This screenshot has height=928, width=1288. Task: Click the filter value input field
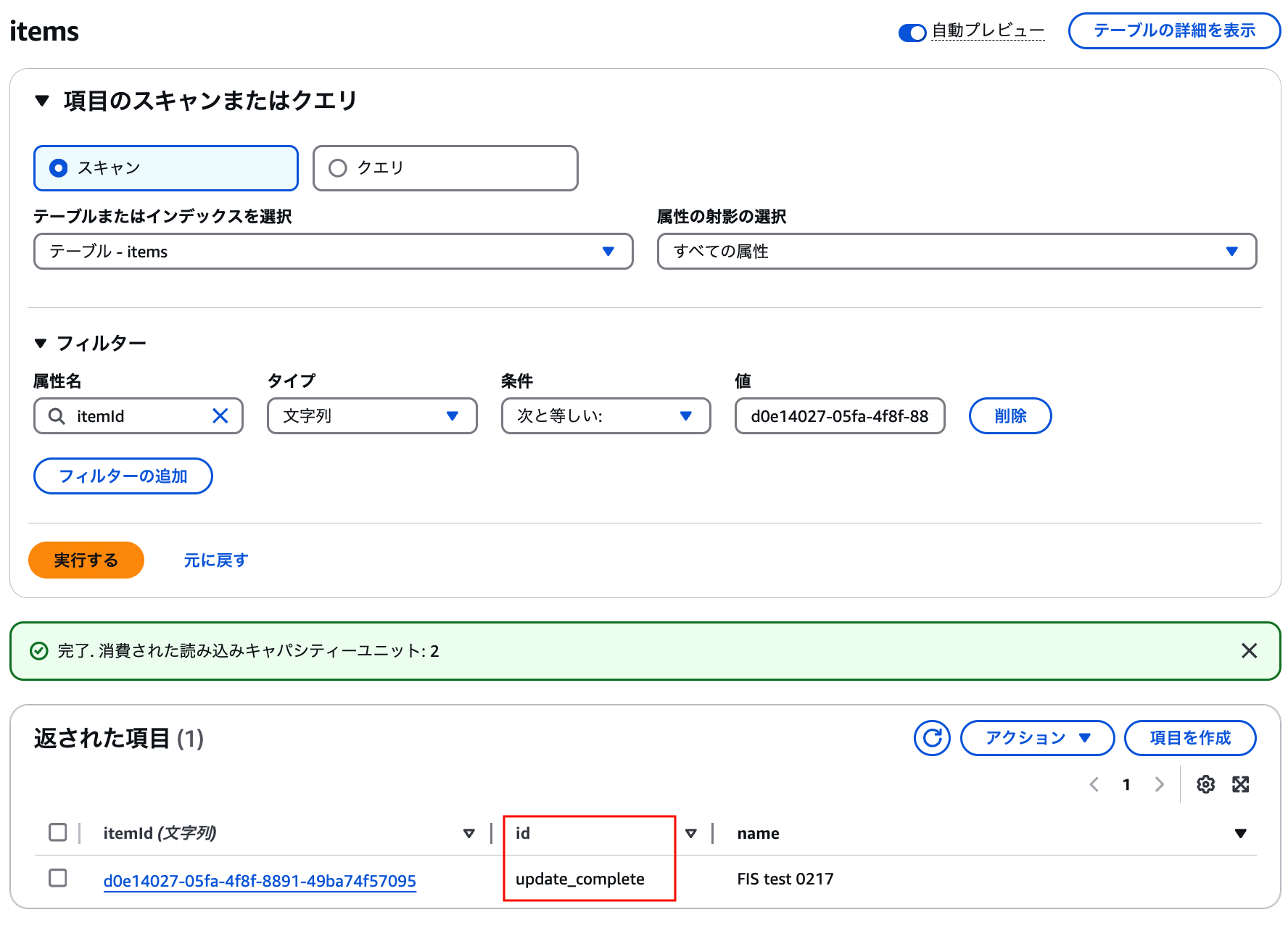pos(840,416)
